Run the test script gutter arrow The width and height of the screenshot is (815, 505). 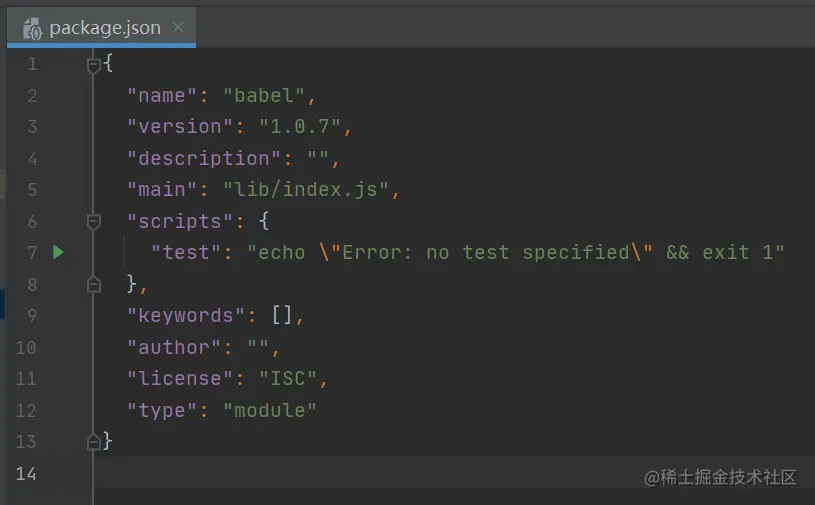pyautogui.click(x=58, y=252)
